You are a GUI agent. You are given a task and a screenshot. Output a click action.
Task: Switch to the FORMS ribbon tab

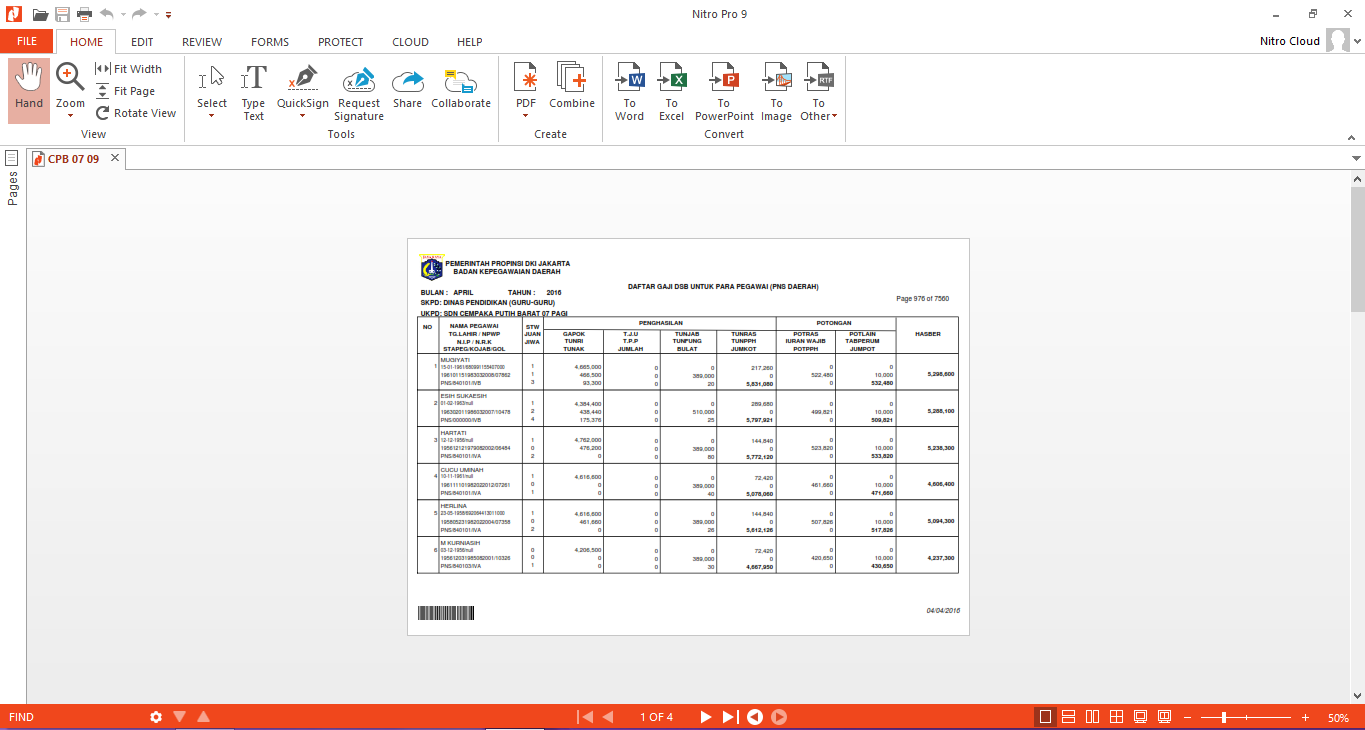pos(270,42)
